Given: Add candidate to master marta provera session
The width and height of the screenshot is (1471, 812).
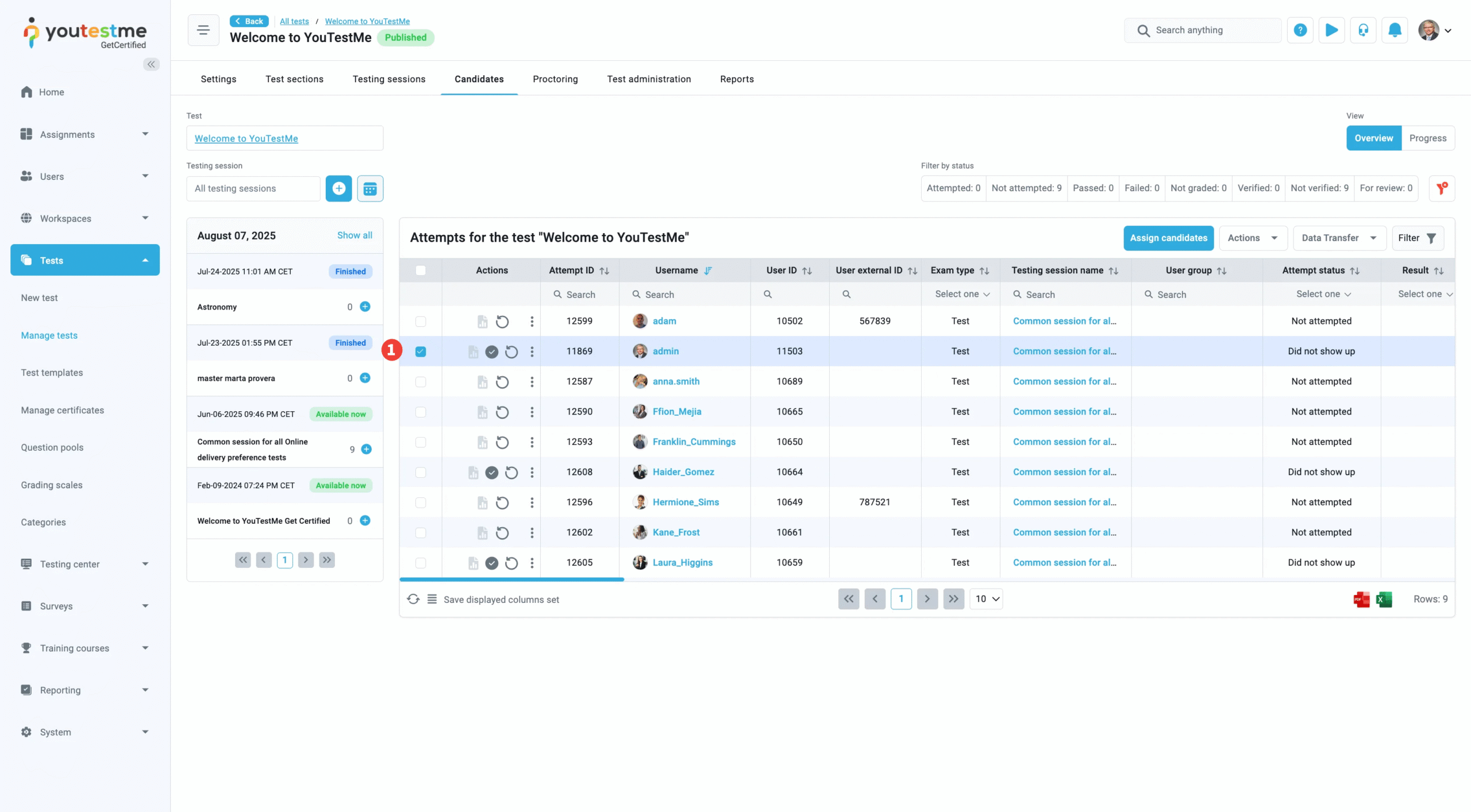Looking at the screenshot, I should pyautogui.click(x=365, y=378).
